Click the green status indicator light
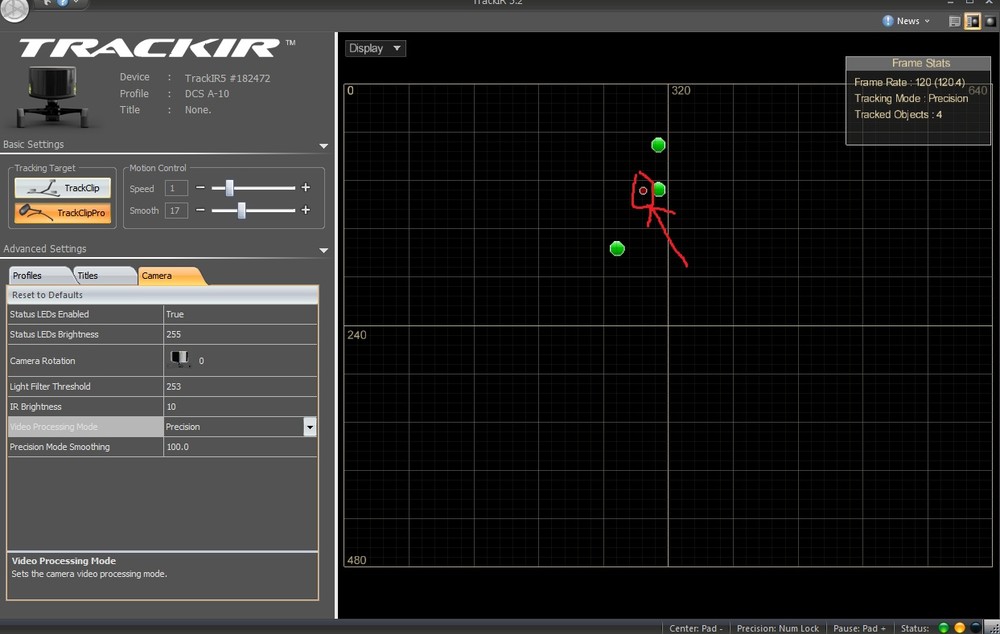 (943, 628)
